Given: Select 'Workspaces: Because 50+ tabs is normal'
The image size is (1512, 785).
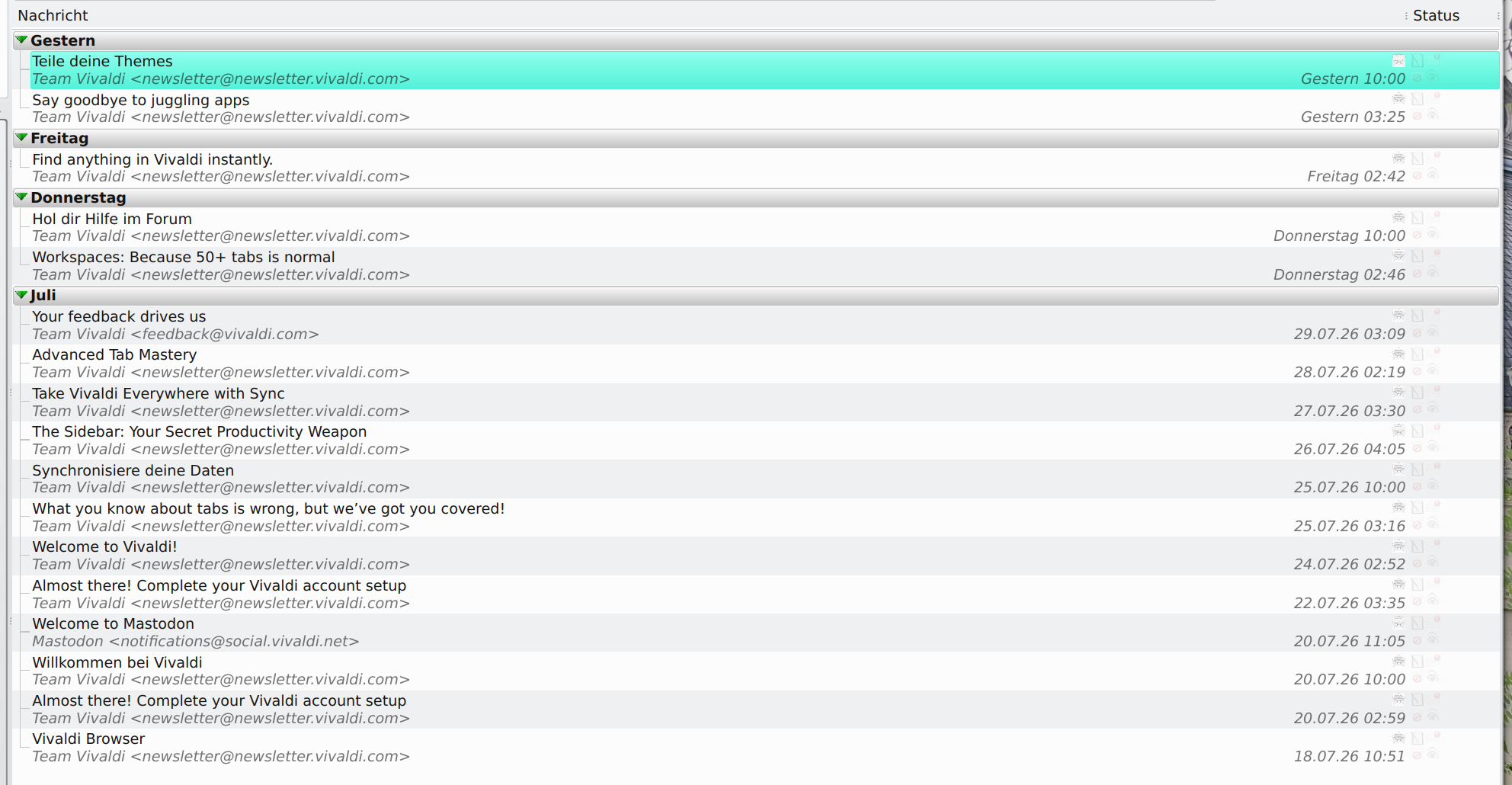Looking at the screenshot, I should click(x=184, y=257).
